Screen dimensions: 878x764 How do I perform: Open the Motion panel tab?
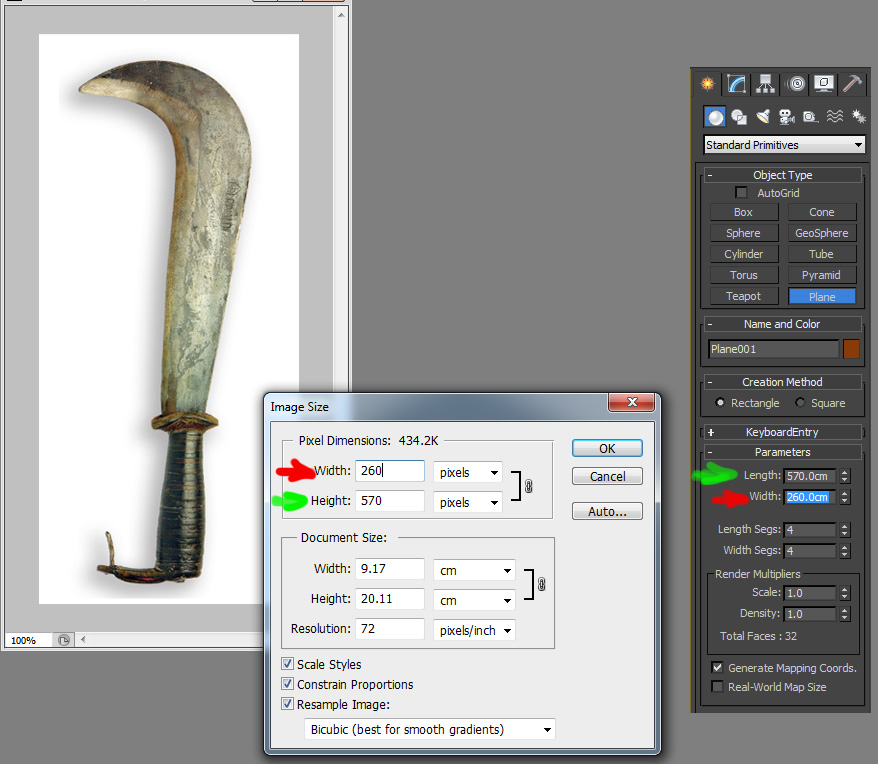pyautogui.click(x=796, y=84)
